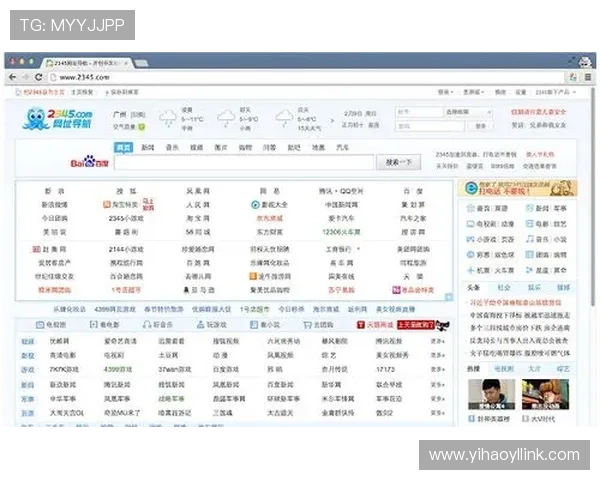Click the third weather cloud icon
The width and height of the screenshot is (600, 480).
tap(284, 118)
